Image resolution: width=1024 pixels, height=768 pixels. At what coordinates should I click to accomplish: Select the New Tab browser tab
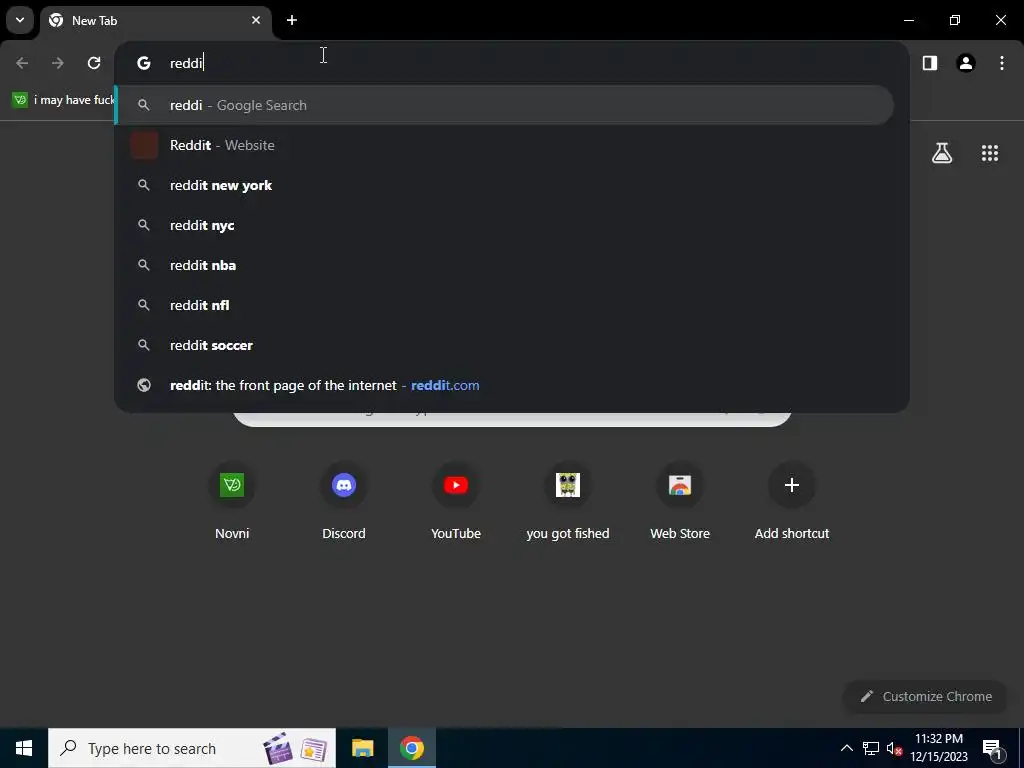coord(155,21)
